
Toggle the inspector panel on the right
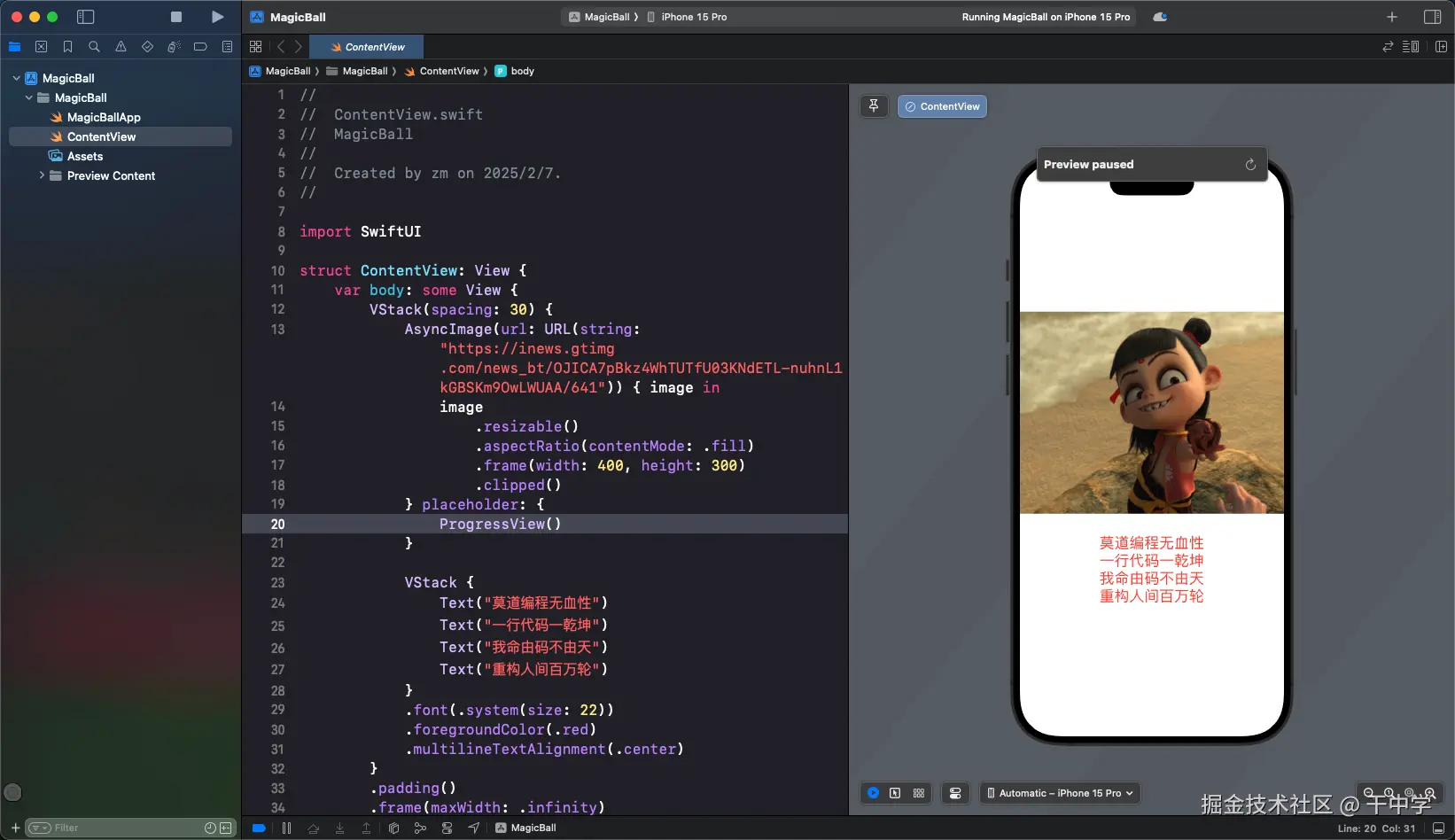point(1432,17)
